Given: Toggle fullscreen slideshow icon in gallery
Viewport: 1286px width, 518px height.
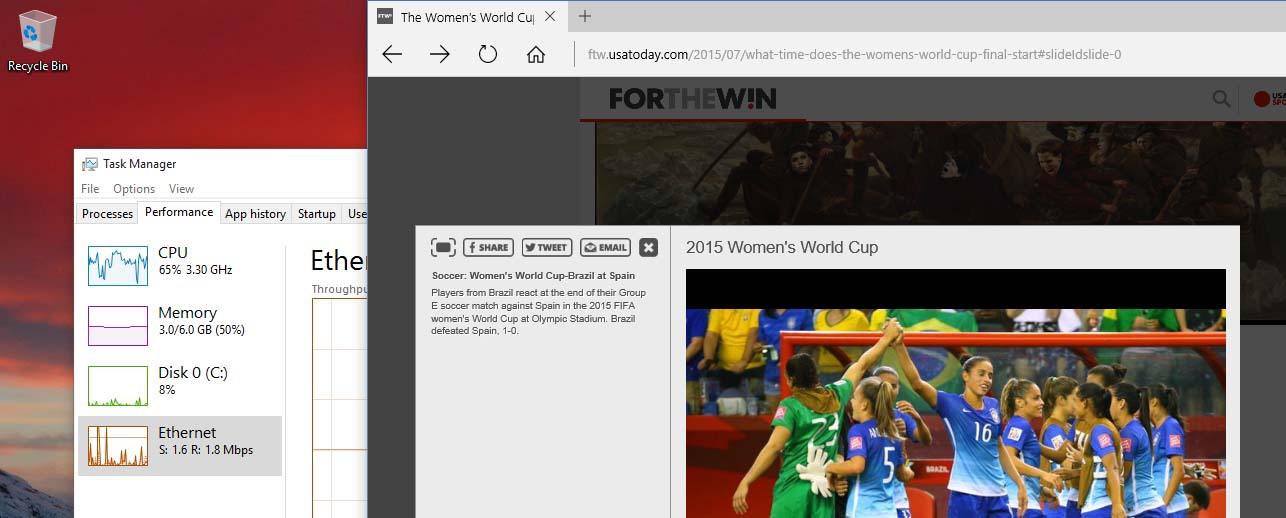Looking at the screenshot, I should pos(444,247).
